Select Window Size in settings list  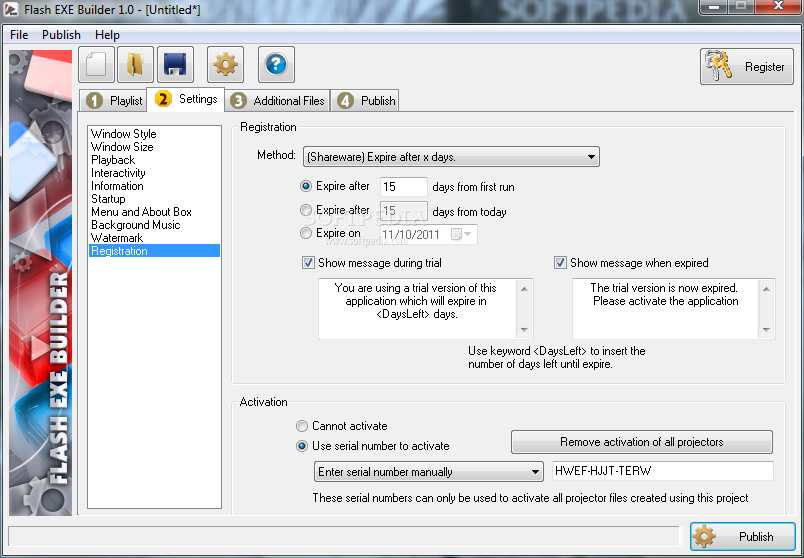coord(122,147)
